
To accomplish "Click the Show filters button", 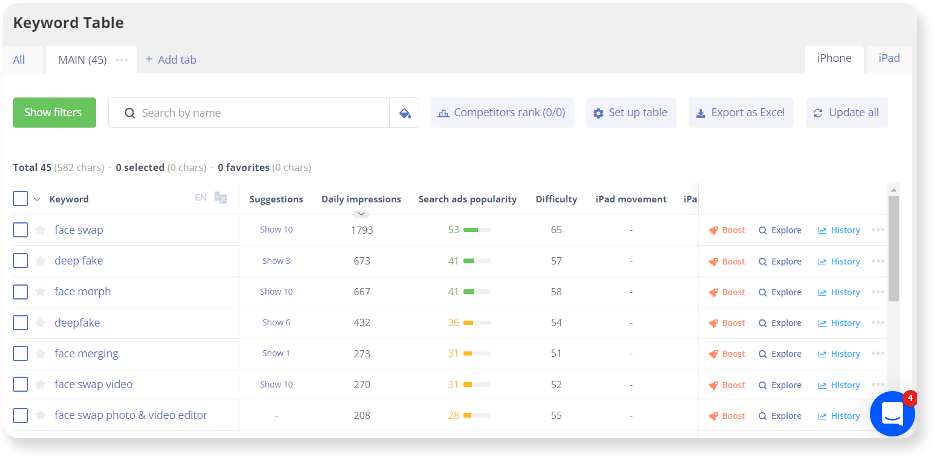I will [54, 113].
